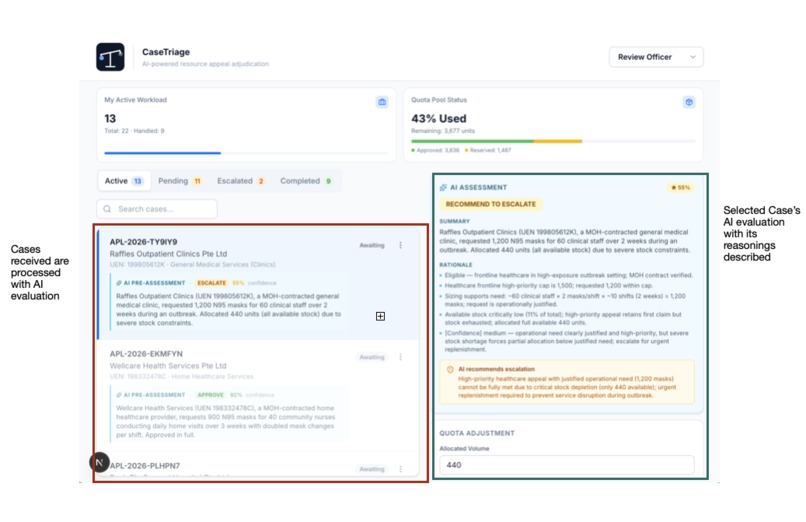The height and width of the screenshot is (522, 806).
Task: Click the My Active Workload progress bar
Action: (x=246, y=153)
